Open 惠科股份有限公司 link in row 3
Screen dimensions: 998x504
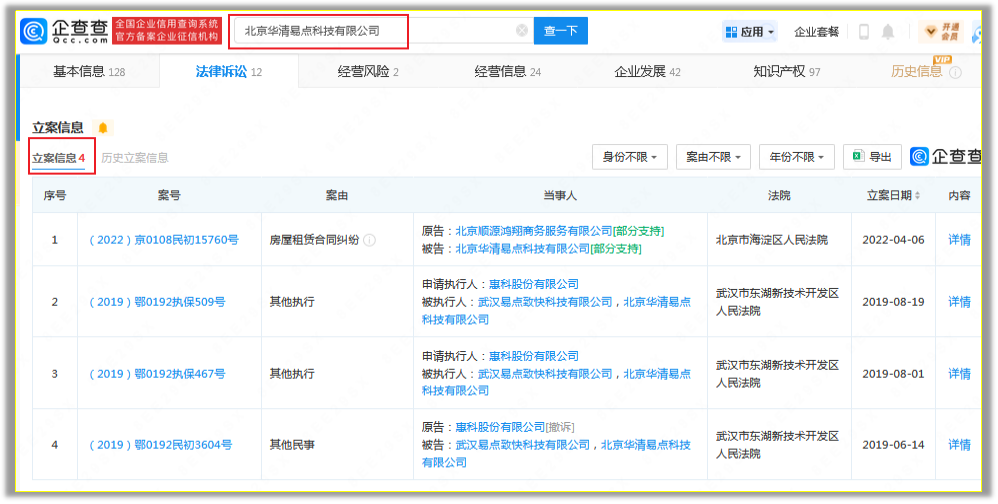[x=534, y=356]
